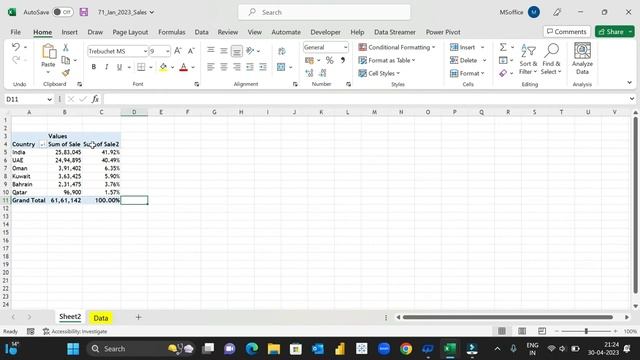This screenshot has height=360, width=640.
Task: Click the Comments button
Action: click(x=567, y=31)
